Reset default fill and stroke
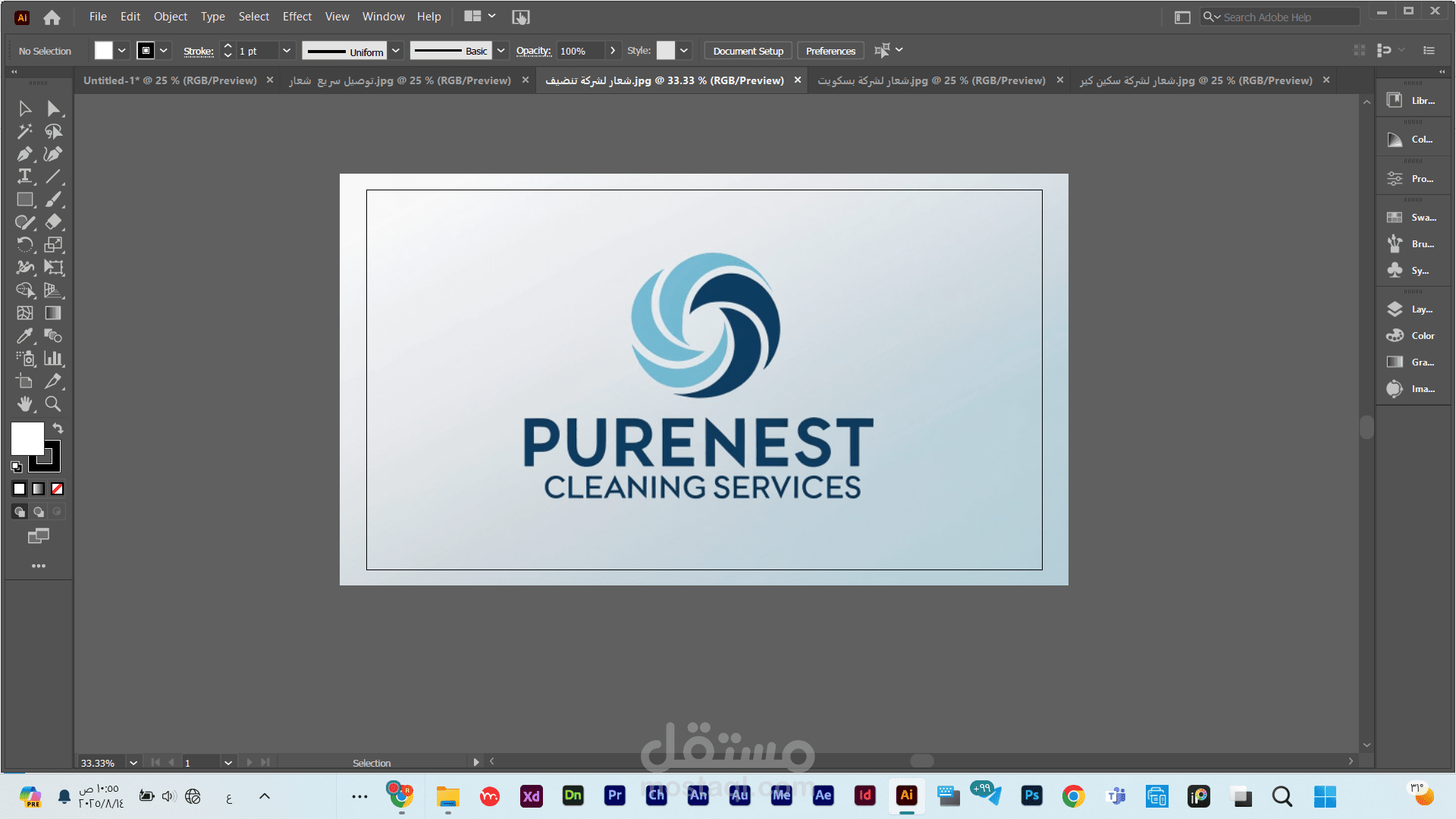 [x=17, y=467]
